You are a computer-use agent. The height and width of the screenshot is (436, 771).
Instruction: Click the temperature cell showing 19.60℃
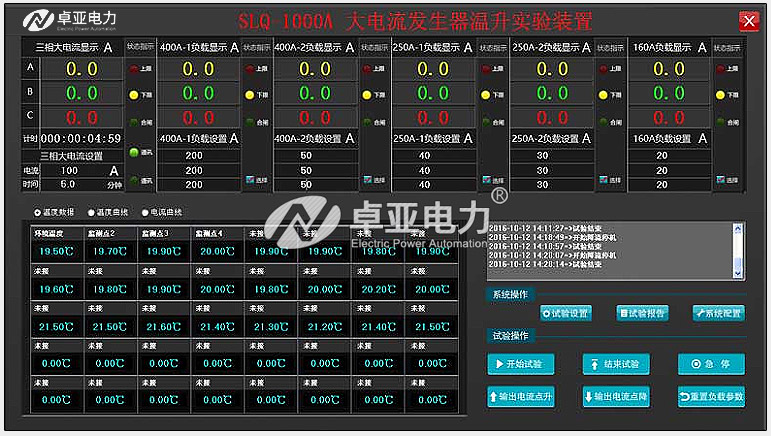[57, 290]
